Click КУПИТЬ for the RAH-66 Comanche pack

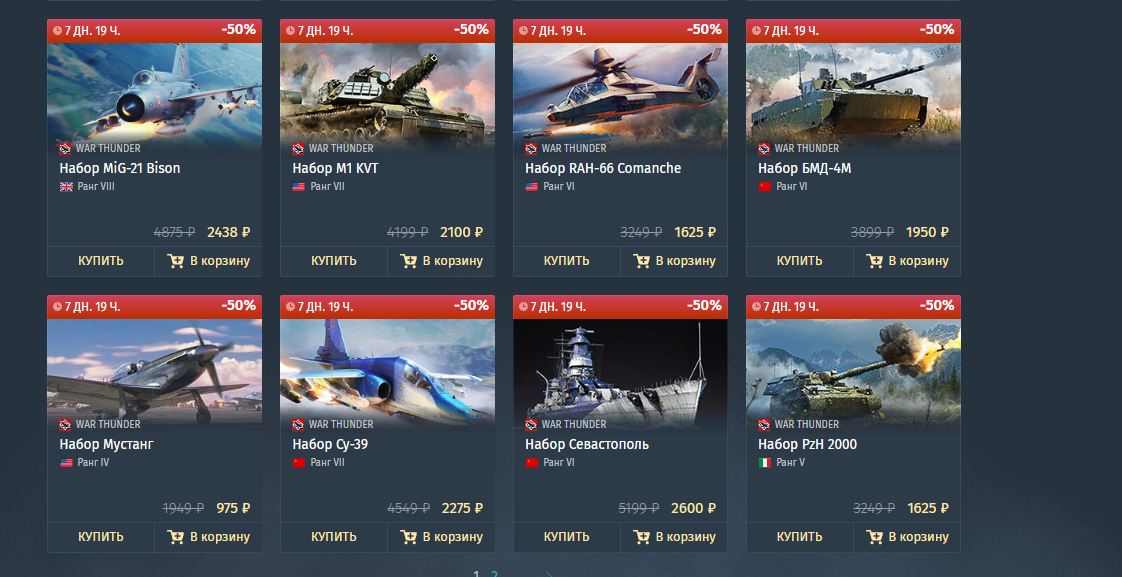coord(567,261)
